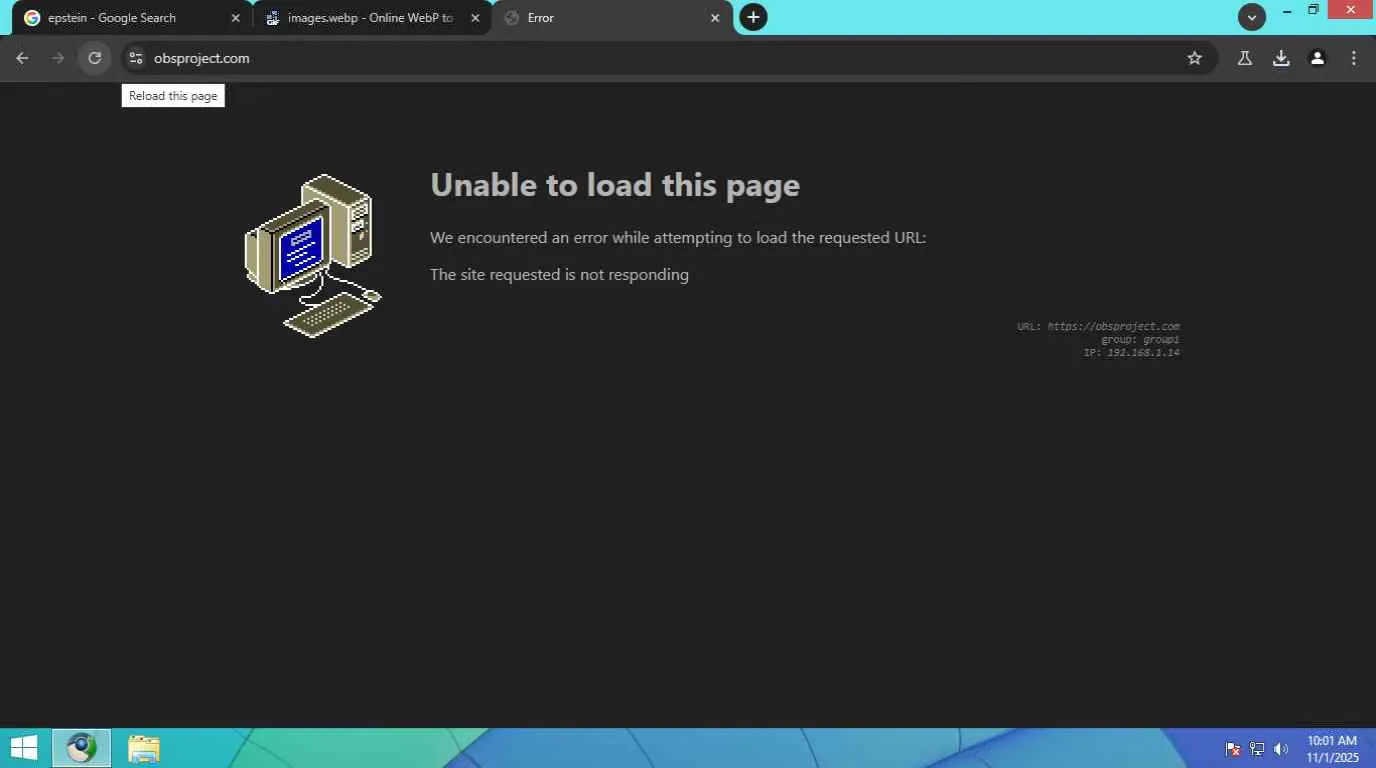Open the Action Center flag icon
Viewport: 1376px width, 768px height.
(1233, 749)
